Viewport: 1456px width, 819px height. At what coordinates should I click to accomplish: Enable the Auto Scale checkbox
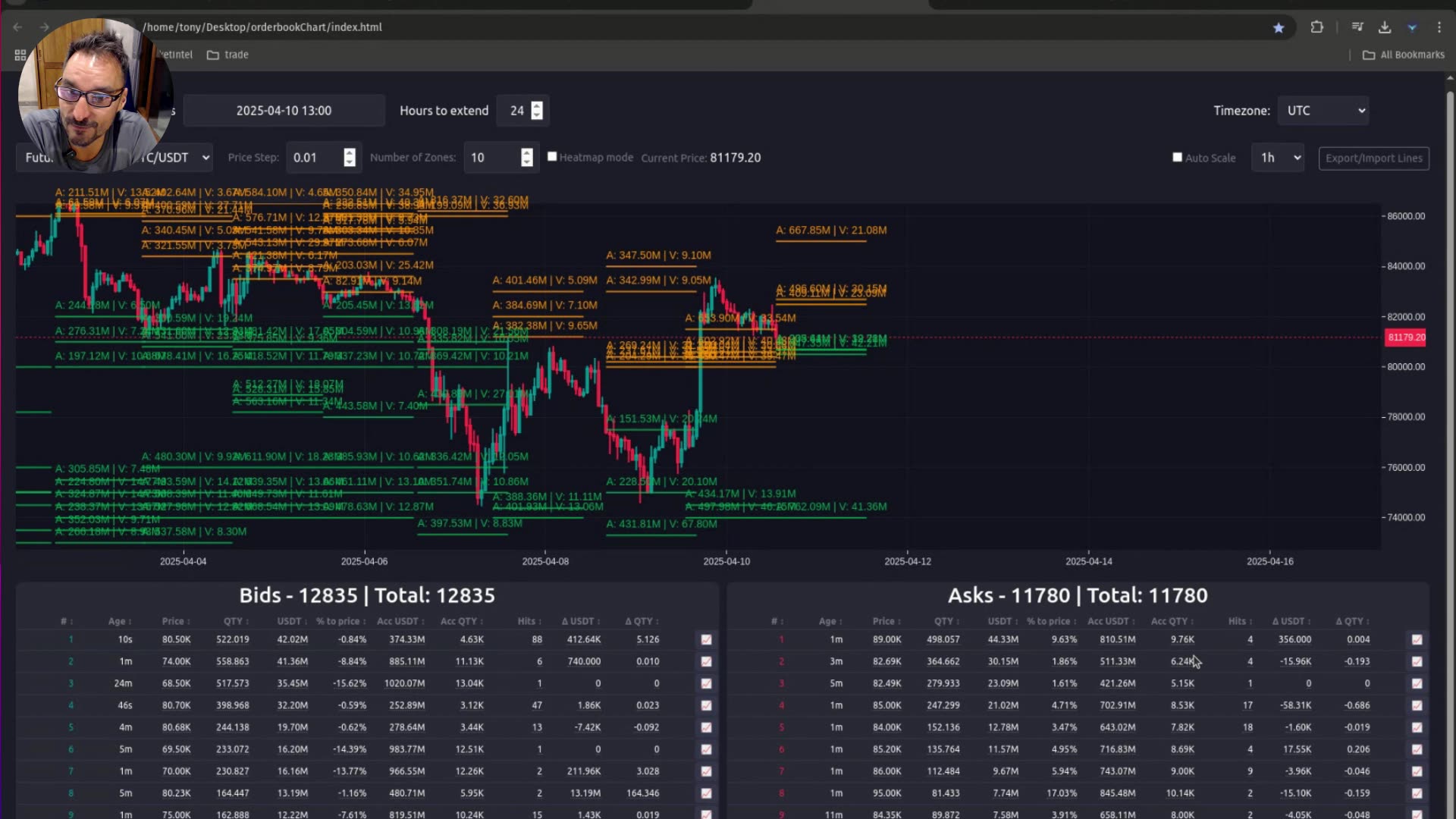(1178, 157)
